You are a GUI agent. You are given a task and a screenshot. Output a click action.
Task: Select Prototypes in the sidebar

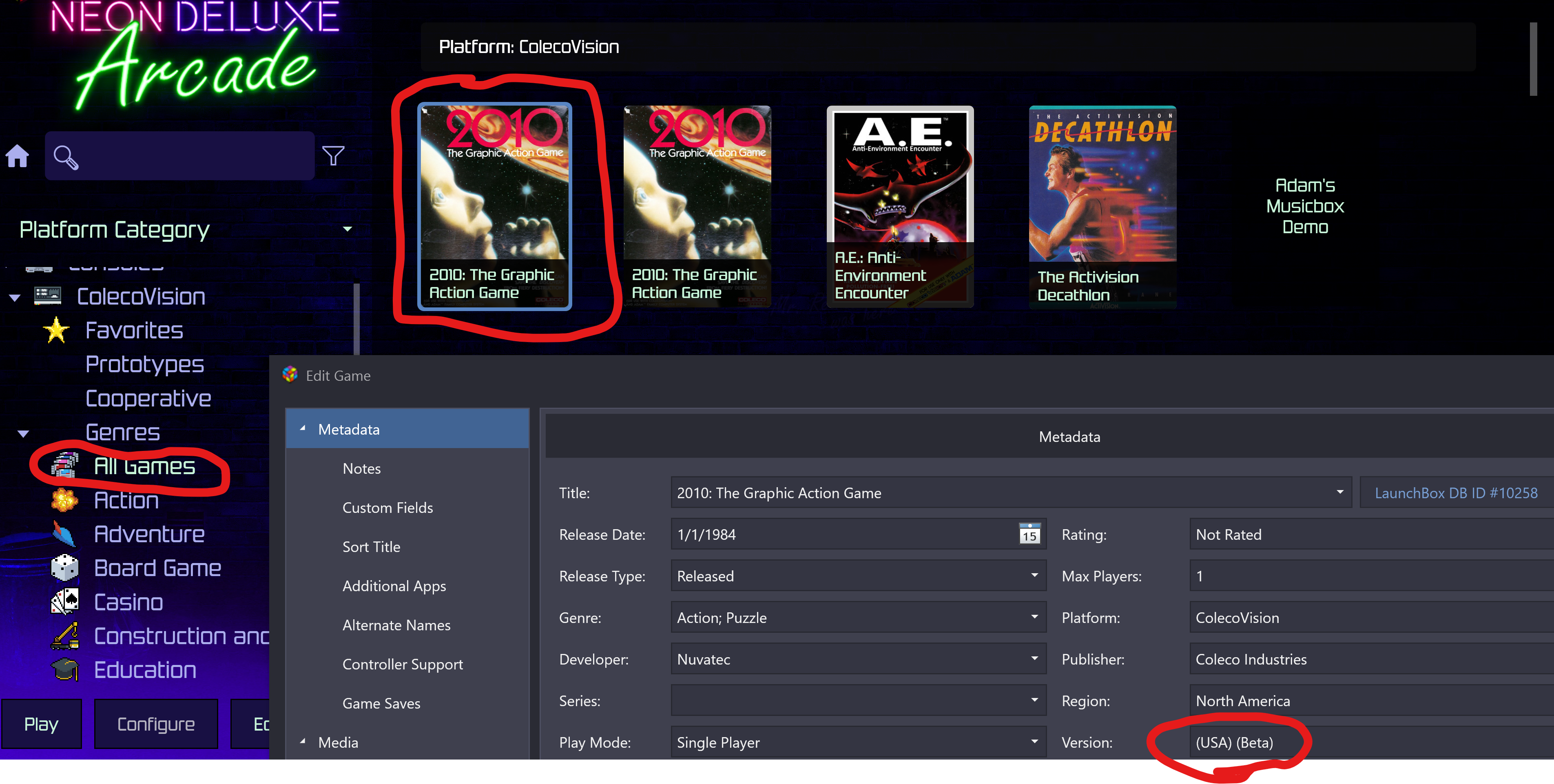pos(145,364)
